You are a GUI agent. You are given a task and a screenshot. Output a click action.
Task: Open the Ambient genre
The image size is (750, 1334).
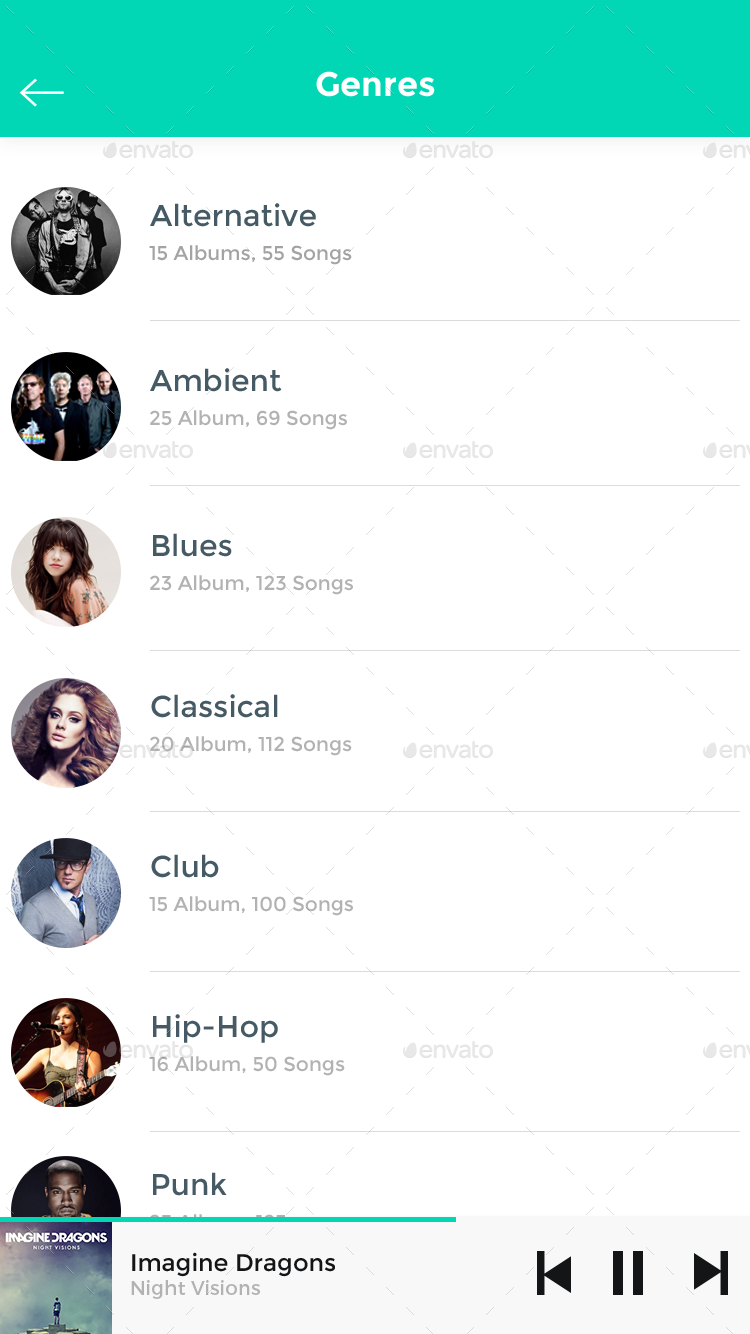pos(215,381)
